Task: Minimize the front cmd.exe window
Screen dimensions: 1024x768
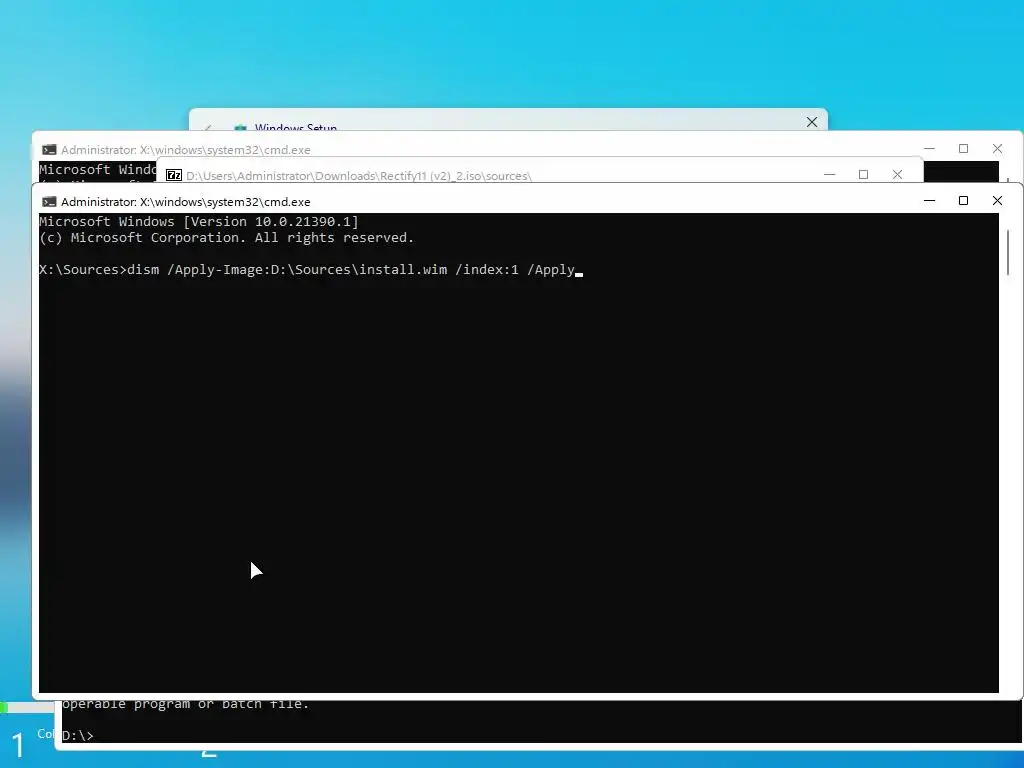Action: click(x=929, y=200)
